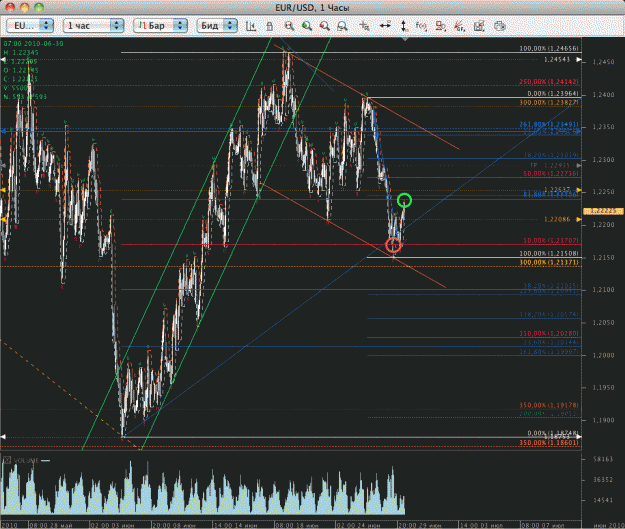The height and width of the screenshot is (529, 625).
Task: Click the 1,2000 price axis label
Action: pyautogui.click(x=603, y=355)
